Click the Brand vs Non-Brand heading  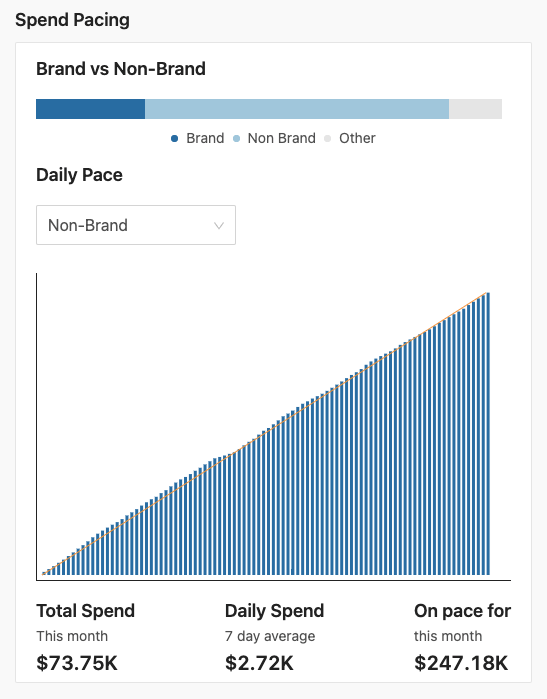[x=121, y=69]
